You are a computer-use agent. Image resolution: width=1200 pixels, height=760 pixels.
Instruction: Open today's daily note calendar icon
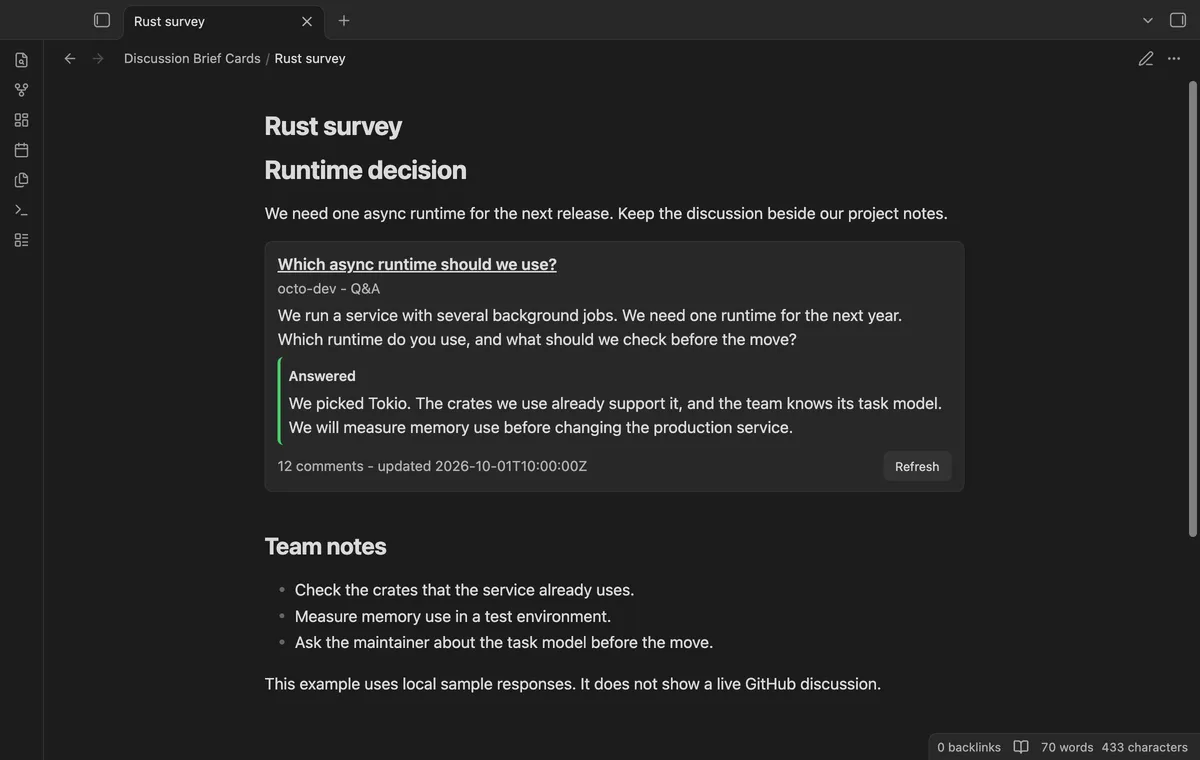pos(21,150)
